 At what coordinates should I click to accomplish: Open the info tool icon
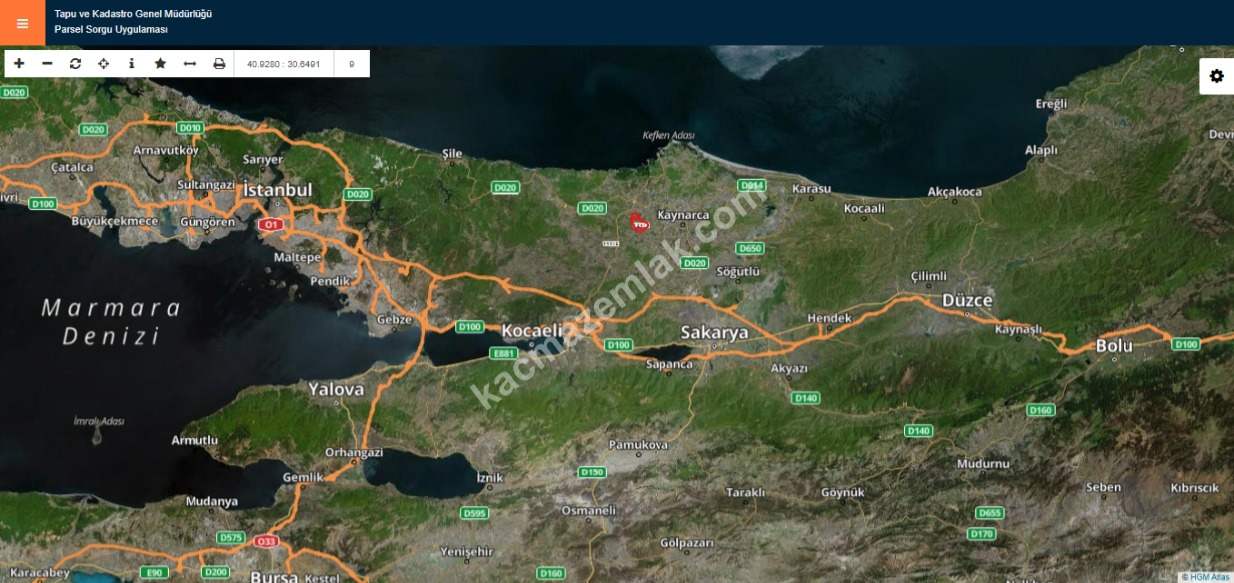pyautogui.click(x=131, y=63)
